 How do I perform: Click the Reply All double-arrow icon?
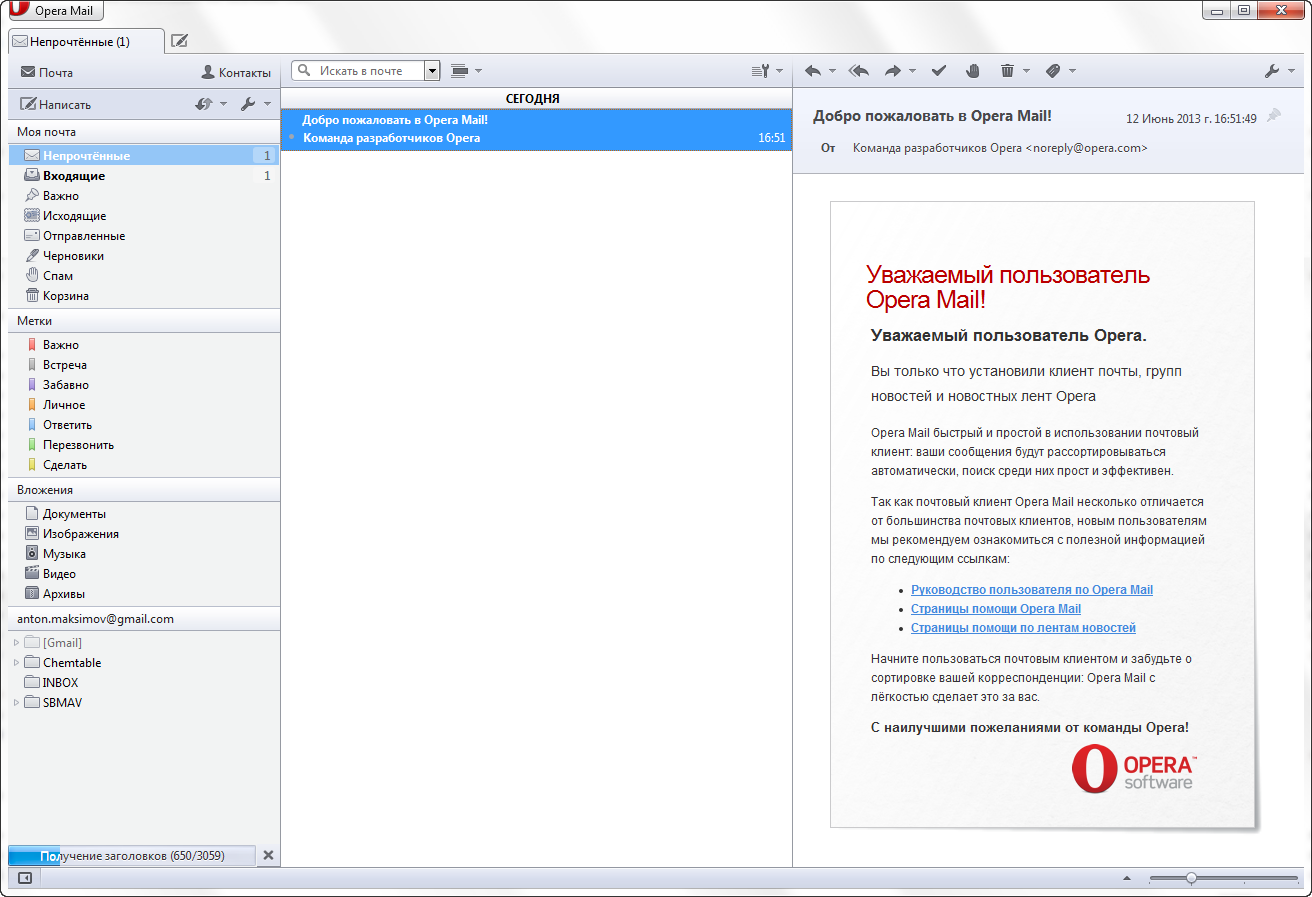click(x=858, y=71)
